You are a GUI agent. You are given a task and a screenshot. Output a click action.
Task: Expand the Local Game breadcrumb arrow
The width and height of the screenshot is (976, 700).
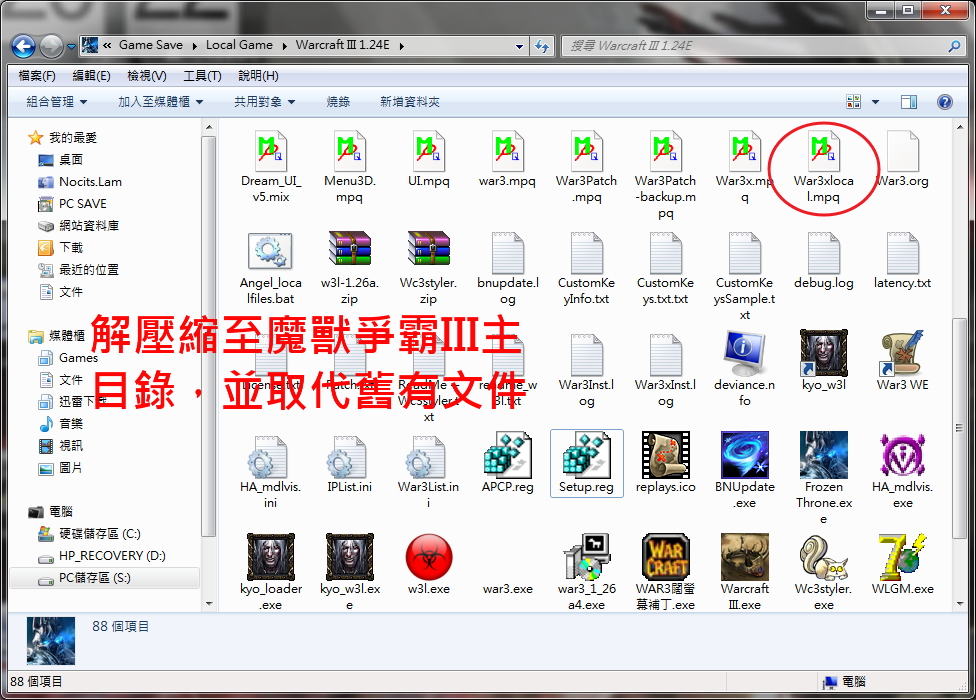pos(283,46)
